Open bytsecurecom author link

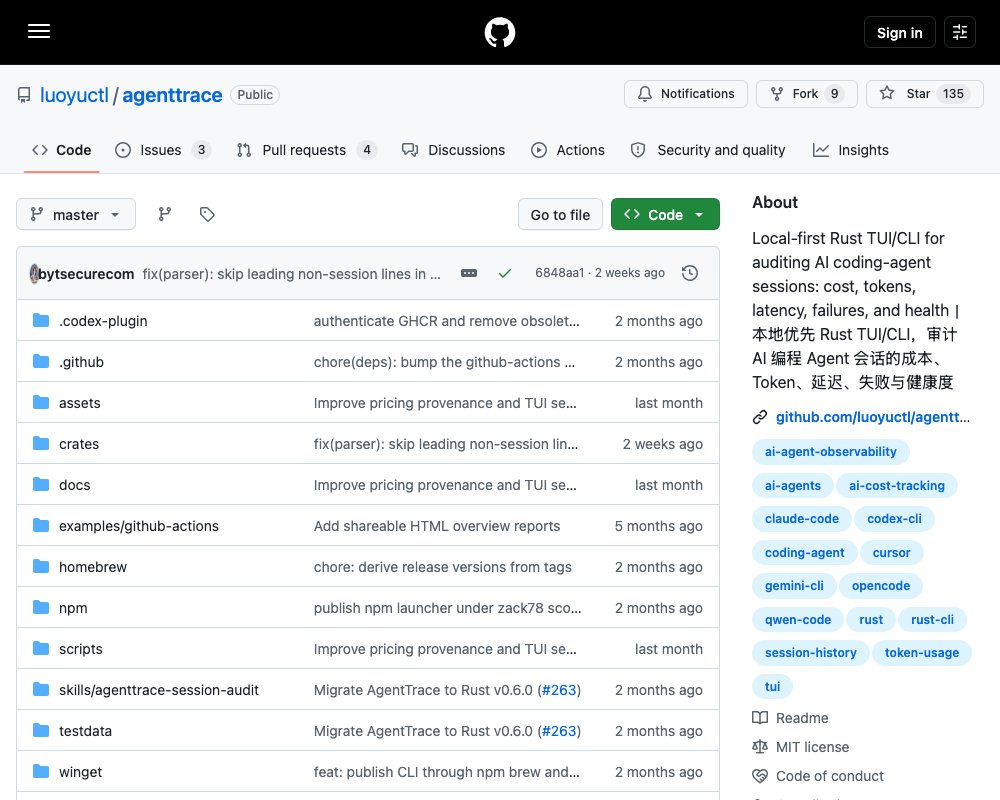click(x=86, y=274)
